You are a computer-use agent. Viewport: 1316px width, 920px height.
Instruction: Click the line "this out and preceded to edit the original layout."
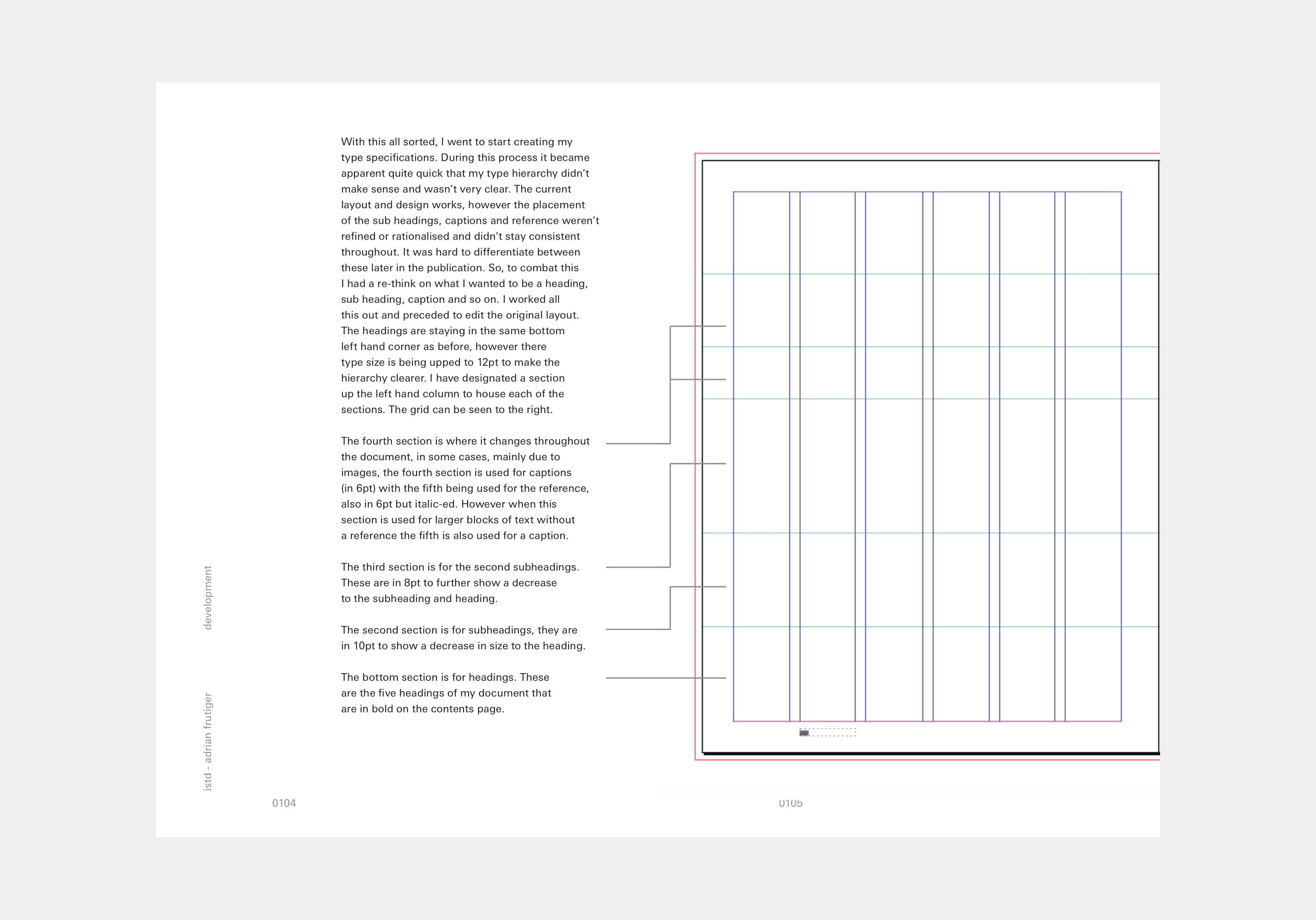460,315
